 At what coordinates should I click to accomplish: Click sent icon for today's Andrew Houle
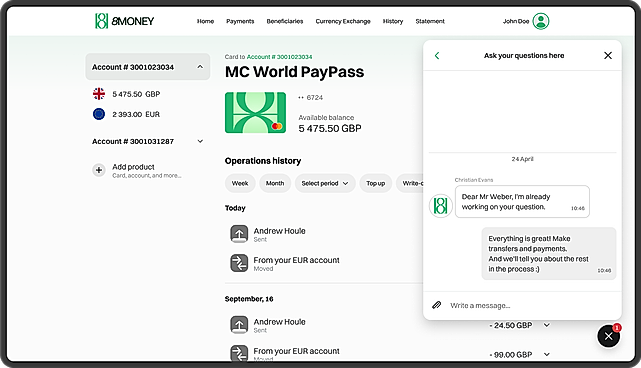239,234
